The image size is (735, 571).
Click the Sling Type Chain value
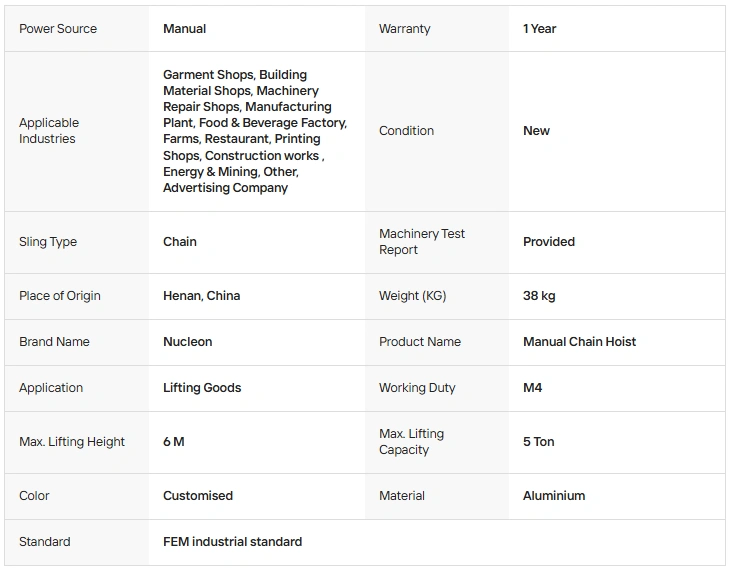pyautogui.click(x=180, y=242)
